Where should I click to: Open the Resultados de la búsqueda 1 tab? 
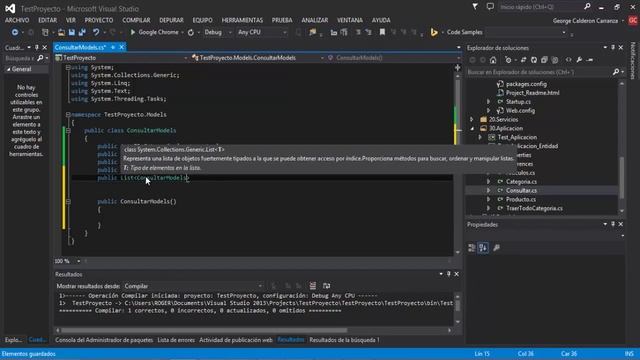click(x=344, y=340)
